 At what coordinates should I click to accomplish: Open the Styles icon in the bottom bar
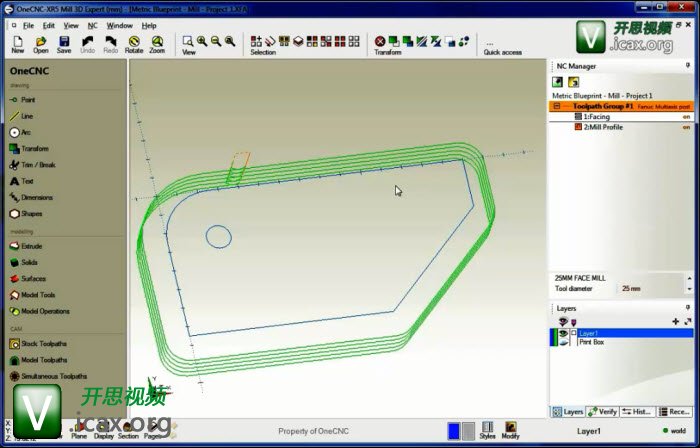pyautogui.click(x=488, y=430)
